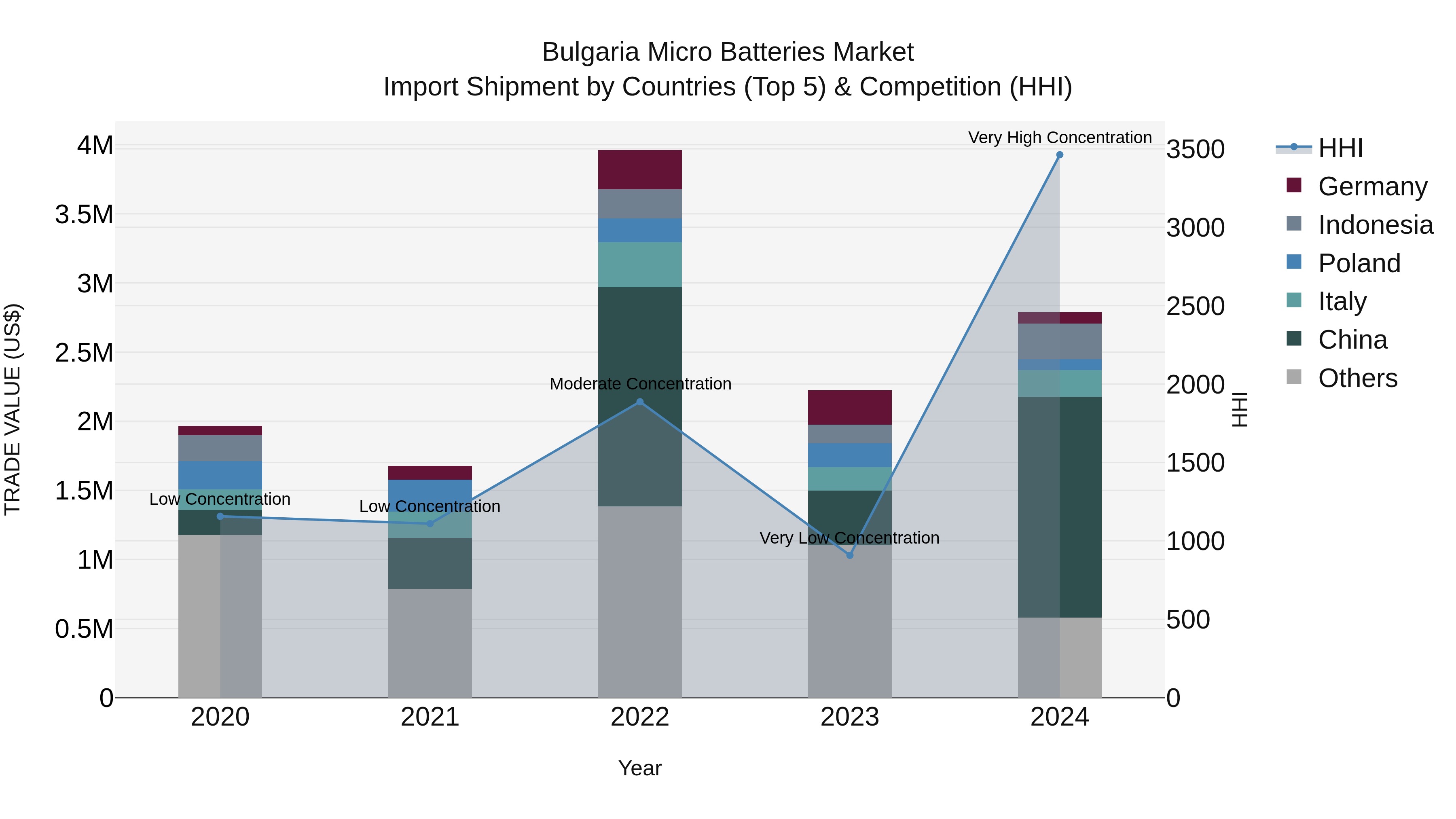Screen dimensions: 1456x819
Task: Click the Moderate Concentration annotation
Action: pos(640,384)
